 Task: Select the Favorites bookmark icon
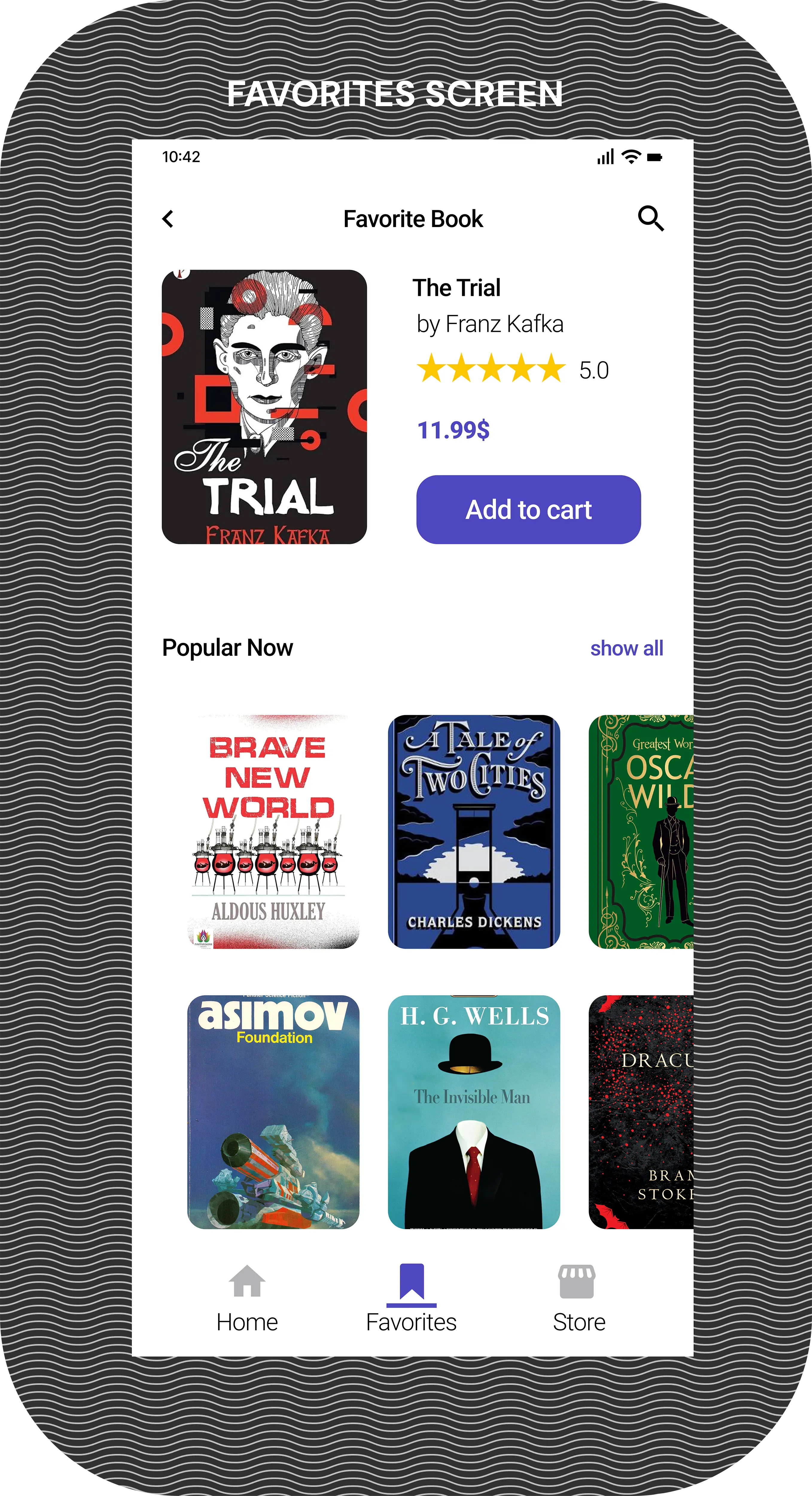[x=412, y=1281]
